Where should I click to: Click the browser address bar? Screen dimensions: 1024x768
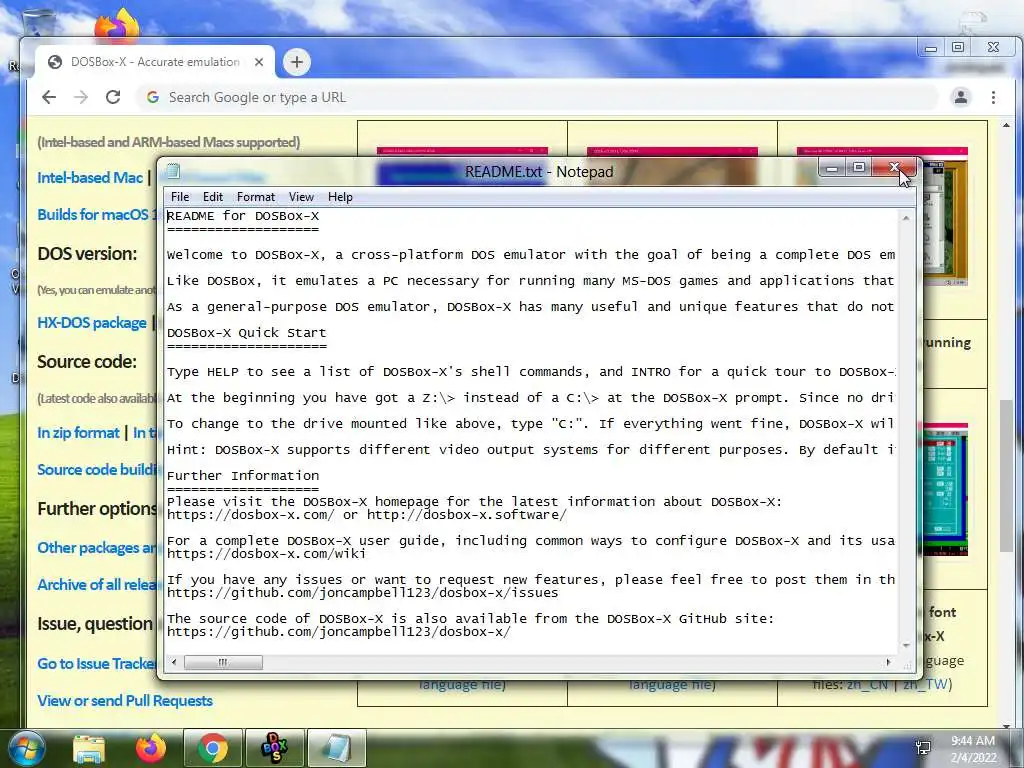[537, 97]
